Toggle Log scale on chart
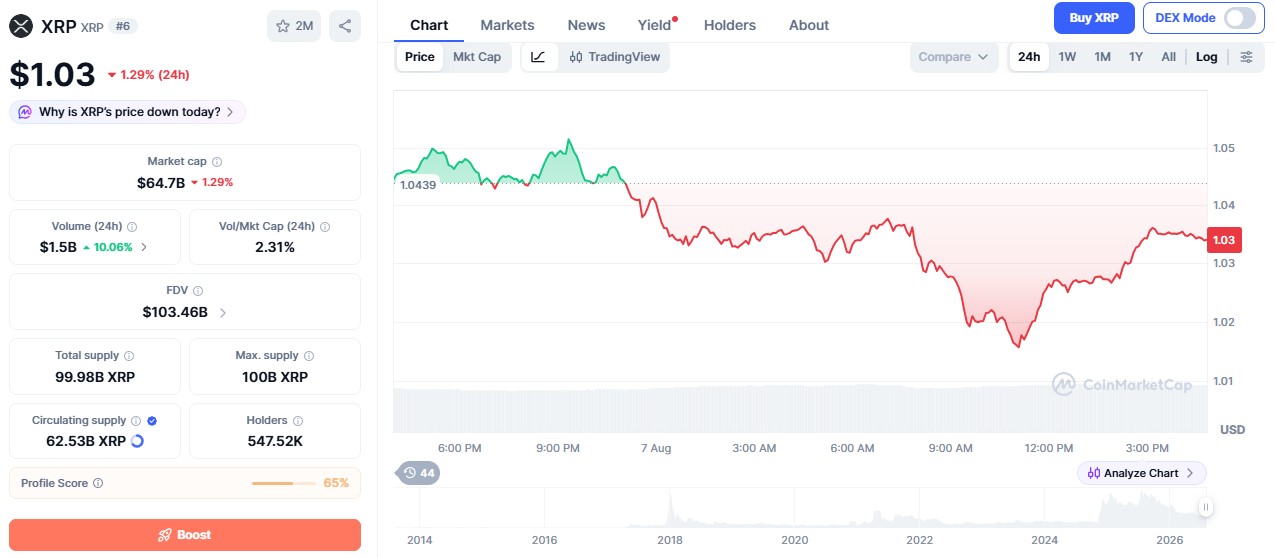 click(x=1207, y=57)
